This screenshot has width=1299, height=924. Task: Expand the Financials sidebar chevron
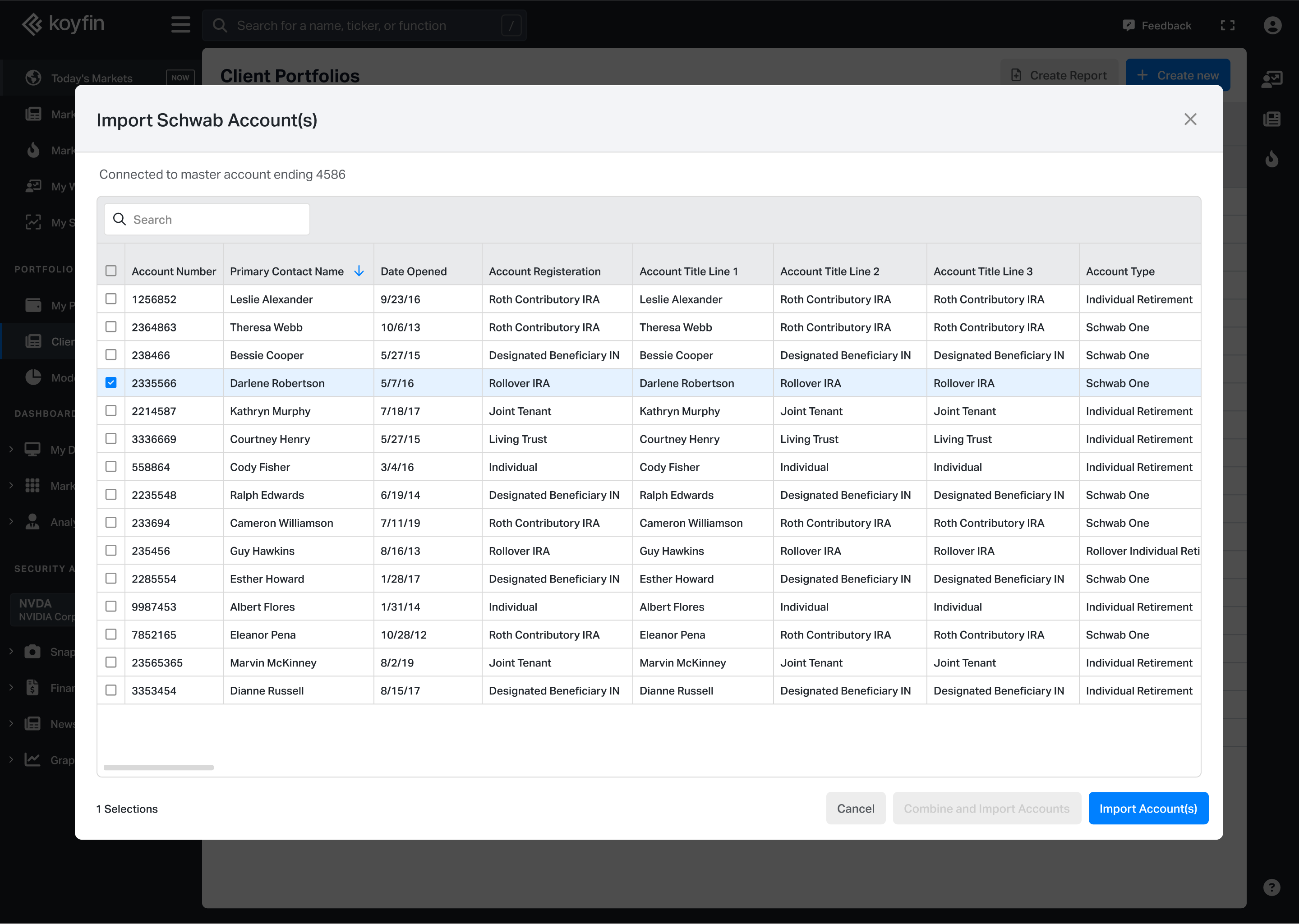coord(11,687)
